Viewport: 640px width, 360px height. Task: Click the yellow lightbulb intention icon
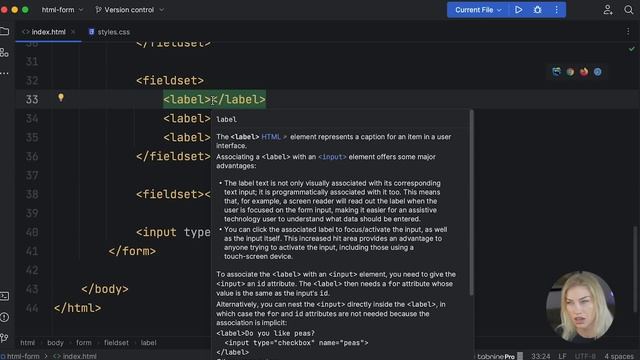(x=61, y=98)
